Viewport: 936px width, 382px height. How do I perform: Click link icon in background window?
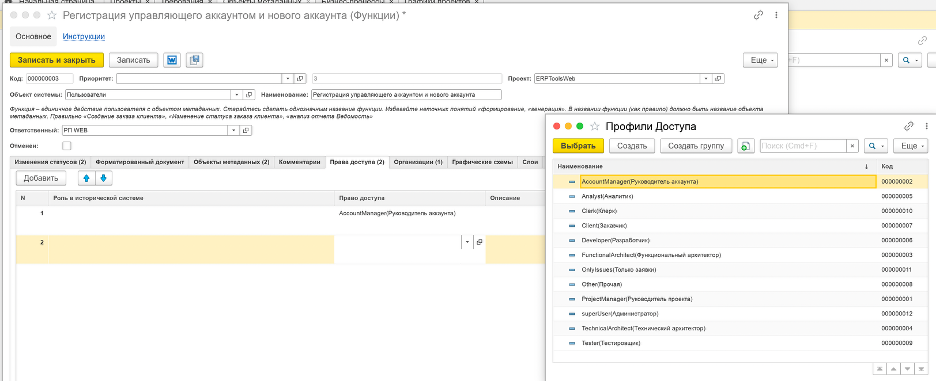pos(922,41)
